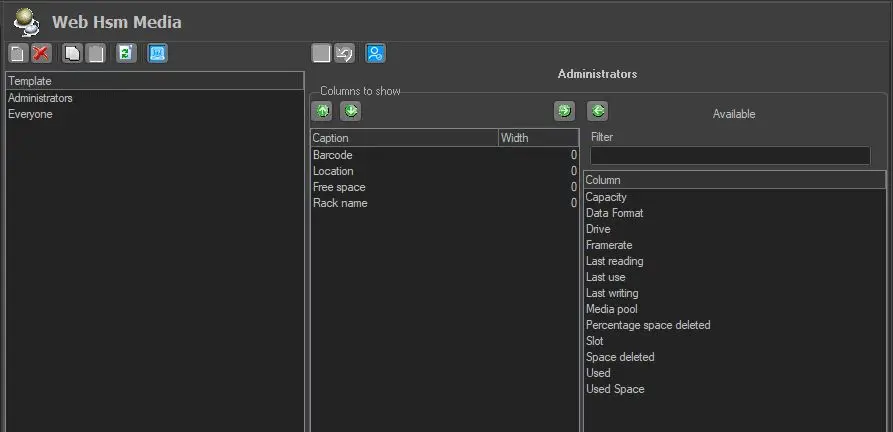893x432 pixels.
Task: Click the green refresh templates icon
Action: pos(126,54)
